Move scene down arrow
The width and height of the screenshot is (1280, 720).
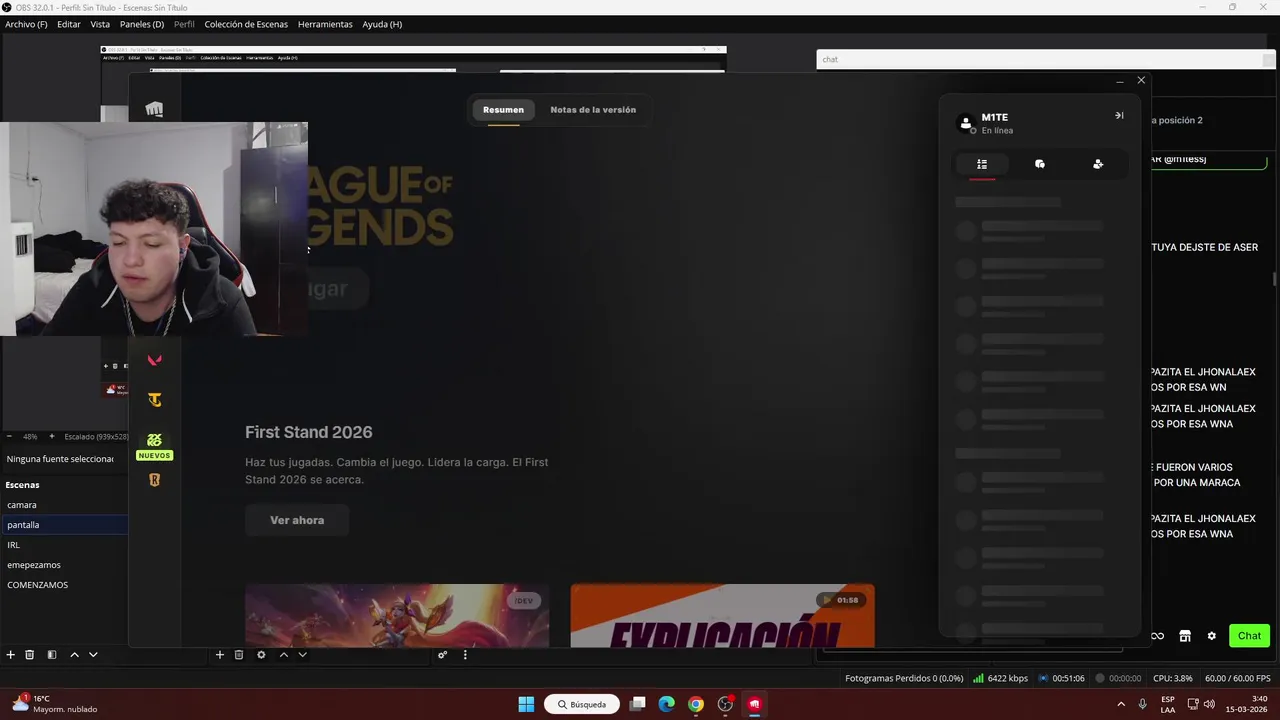click(93, 655)
